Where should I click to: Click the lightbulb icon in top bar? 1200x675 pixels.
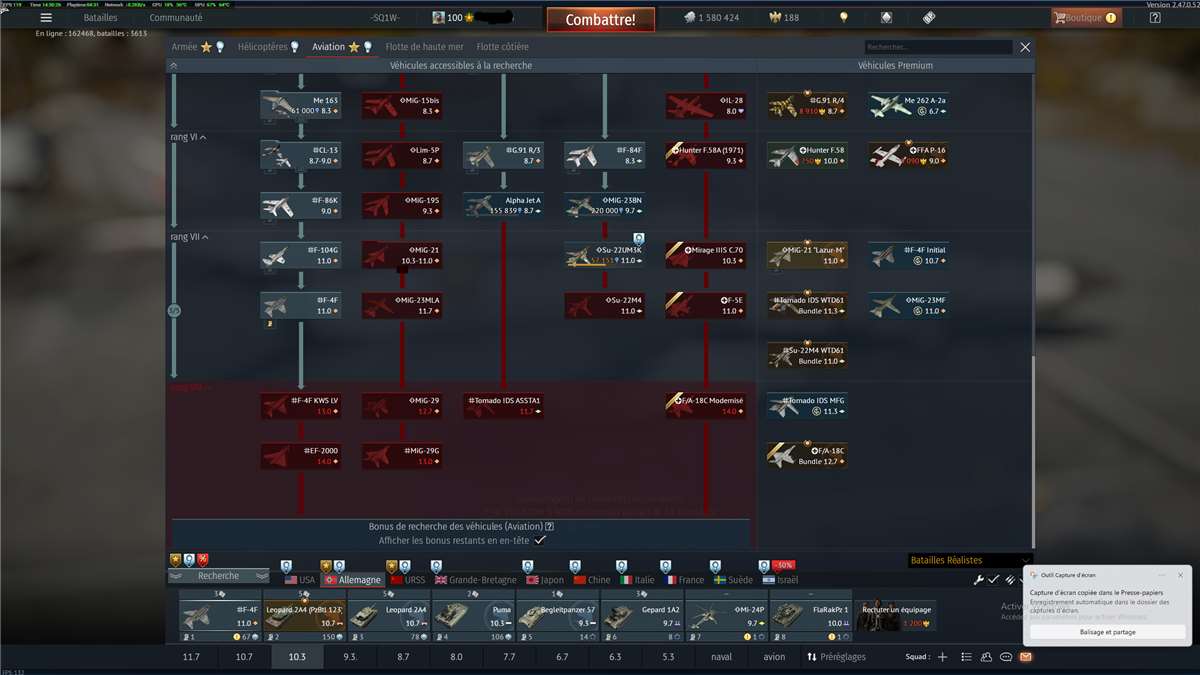tap(843, 18)
